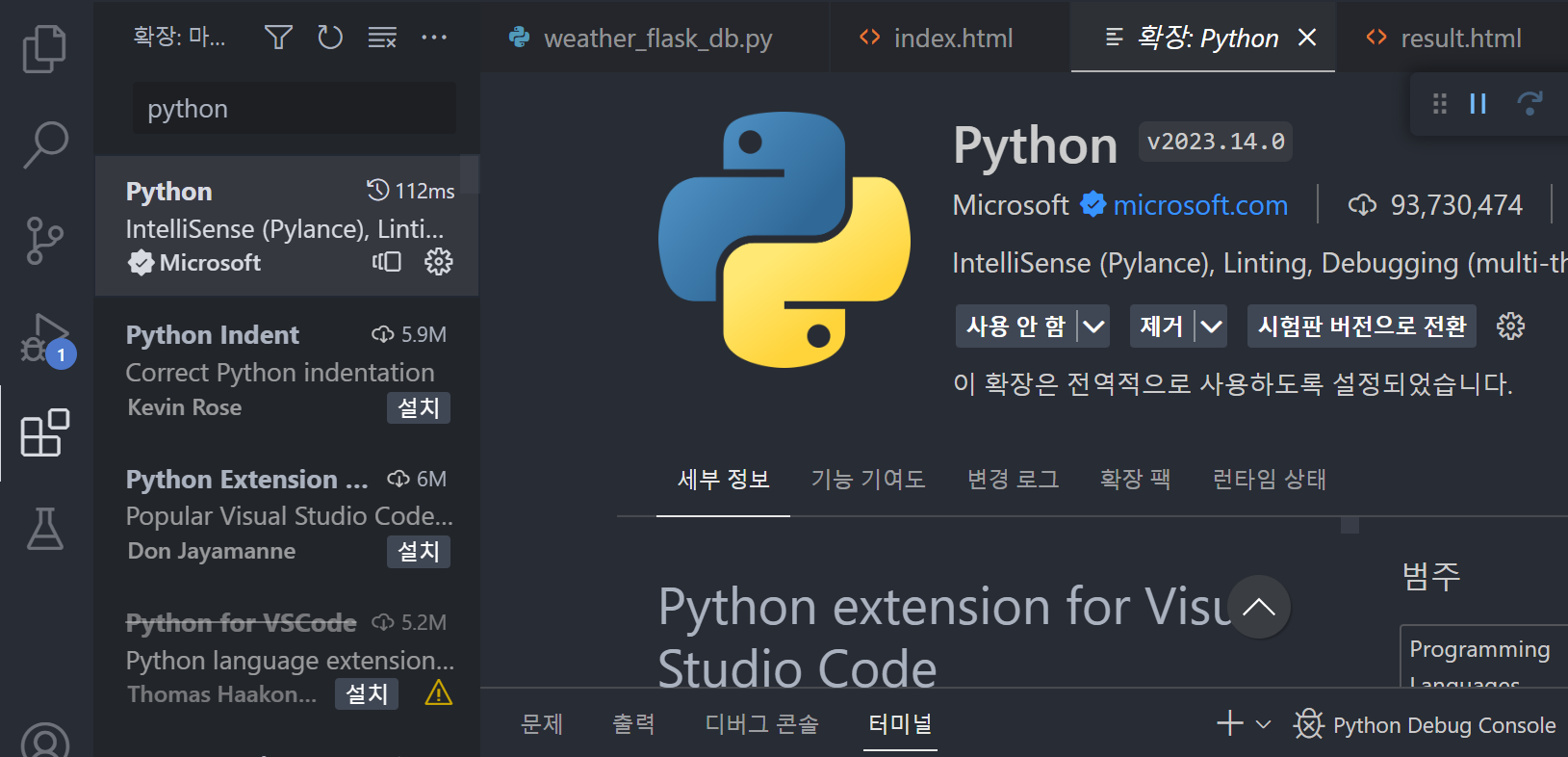The height and width of the screenshot is (757, 1568).
Task: Click the 93,730,474 install count
Action: pyautogui.click(x=1456, y=205)
